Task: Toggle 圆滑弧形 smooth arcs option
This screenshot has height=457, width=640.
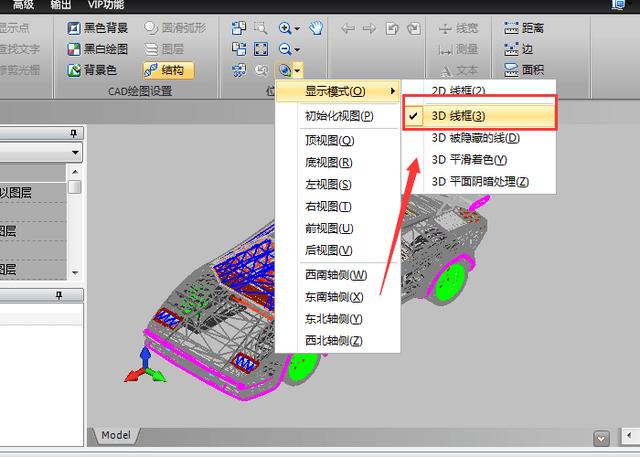Action: click(175, 28)
